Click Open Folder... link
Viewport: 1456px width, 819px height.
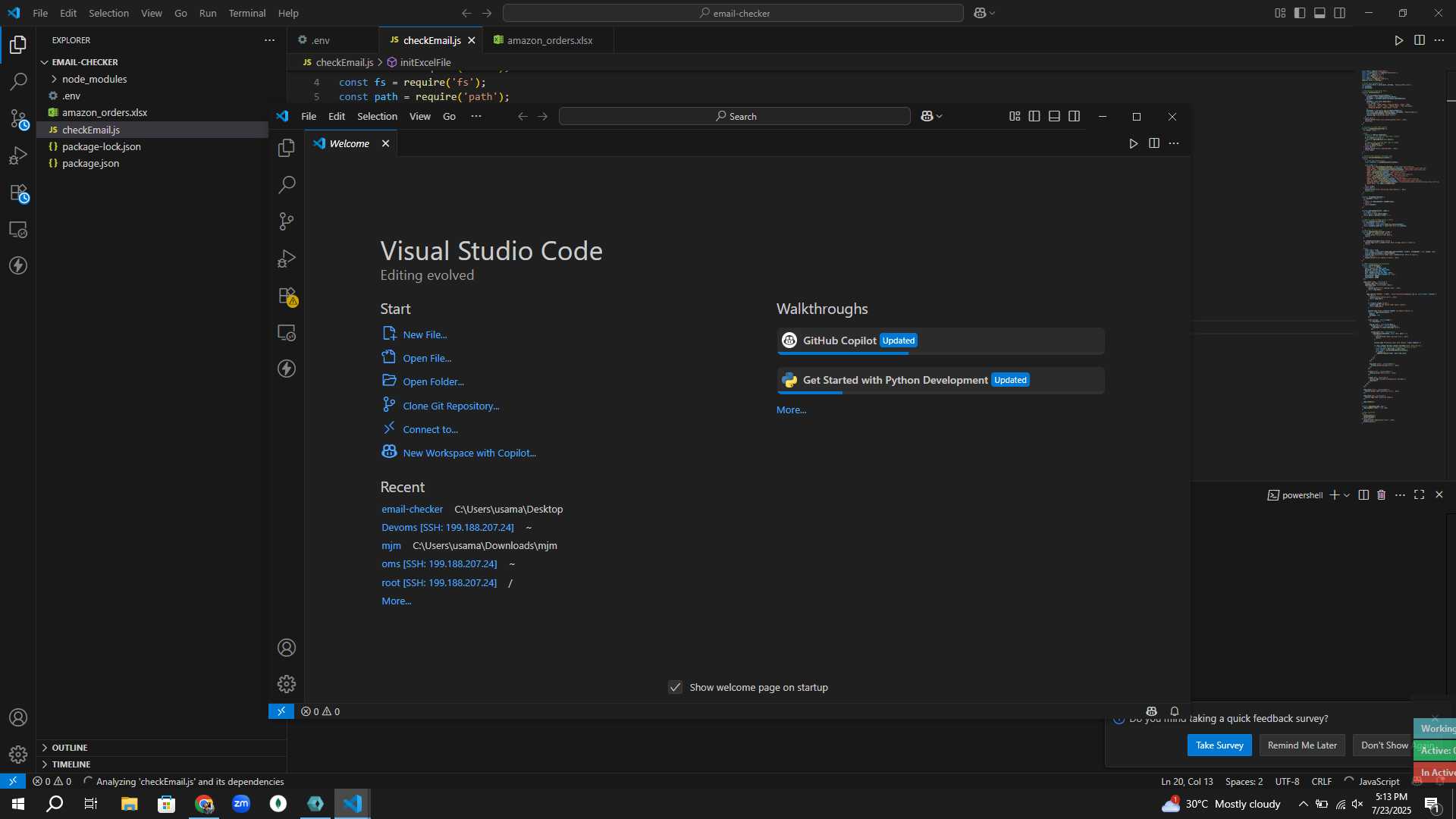coord(433,381)
